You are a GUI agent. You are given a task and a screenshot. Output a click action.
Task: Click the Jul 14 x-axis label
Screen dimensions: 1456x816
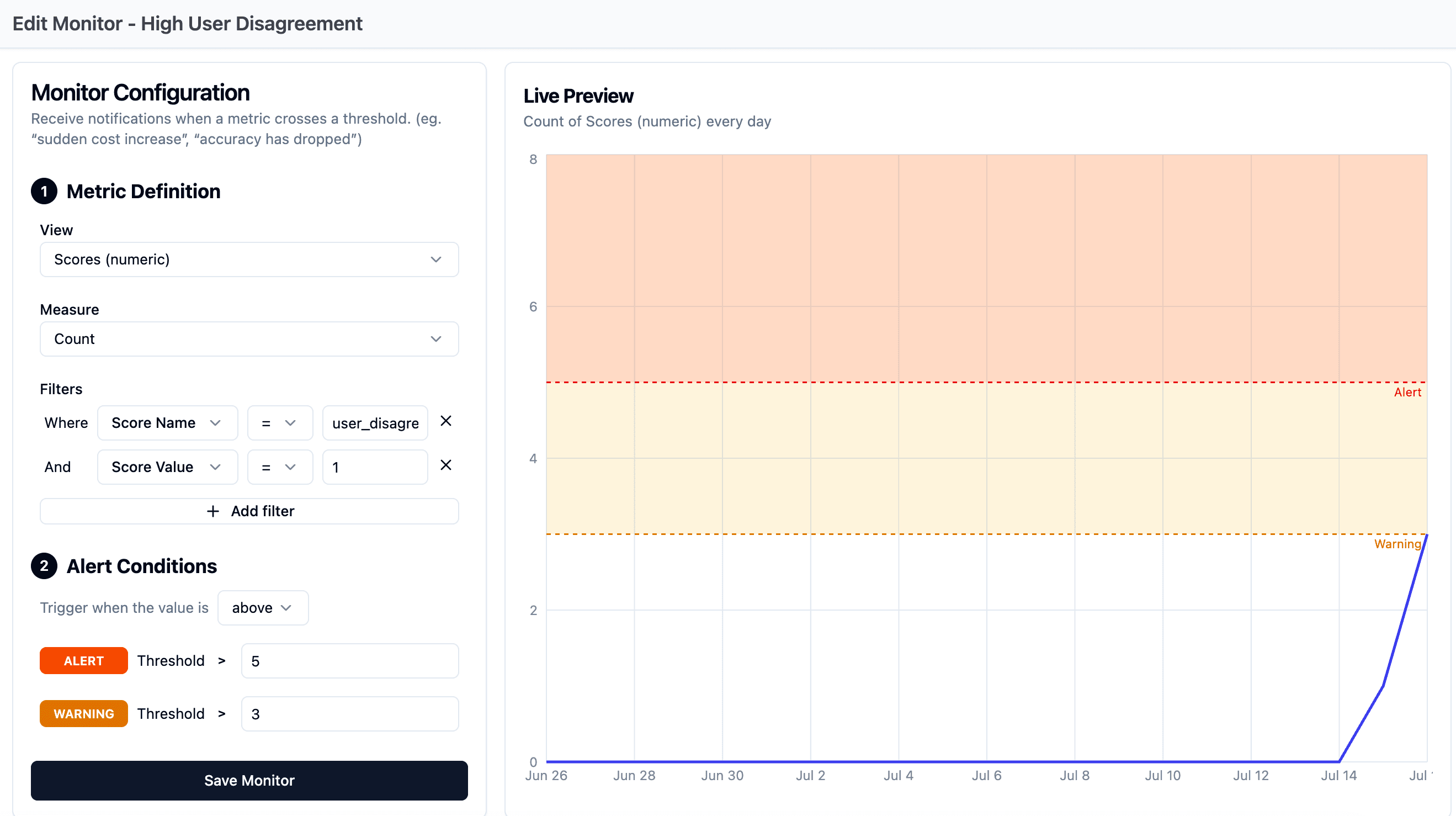pos(1338,776)
